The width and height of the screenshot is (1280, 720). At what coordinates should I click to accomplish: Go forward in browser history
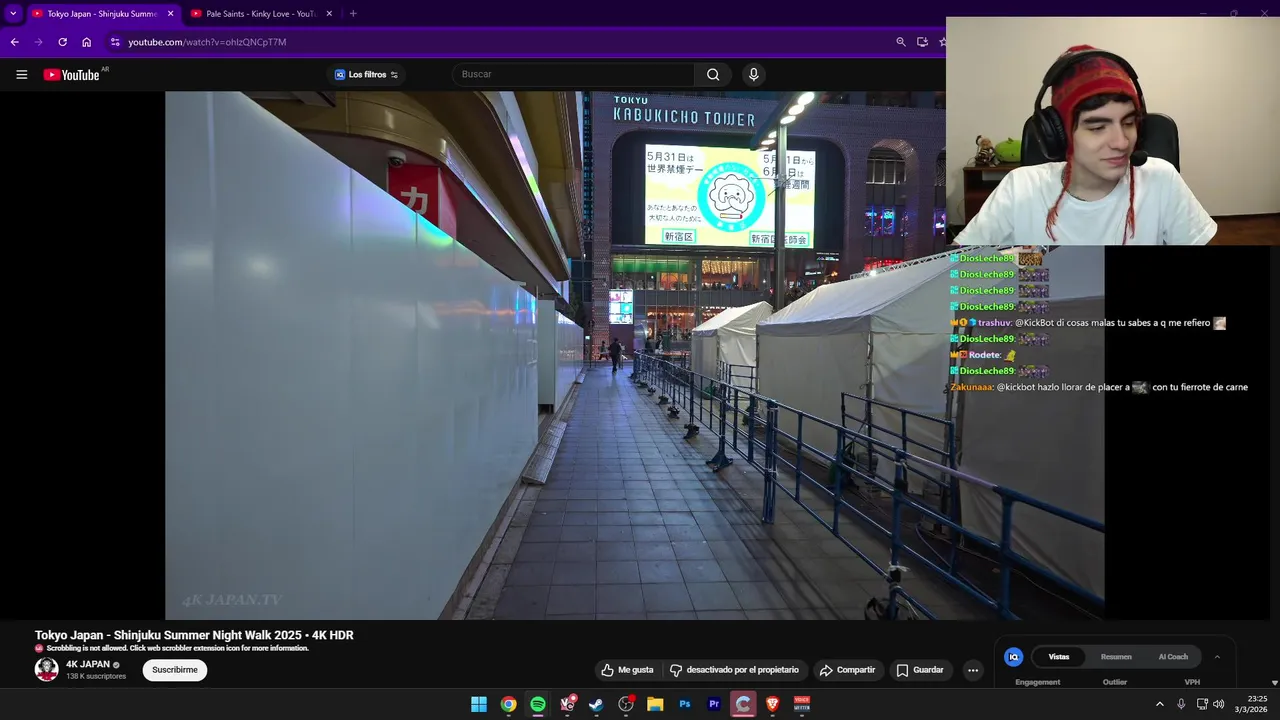(38, 42)
